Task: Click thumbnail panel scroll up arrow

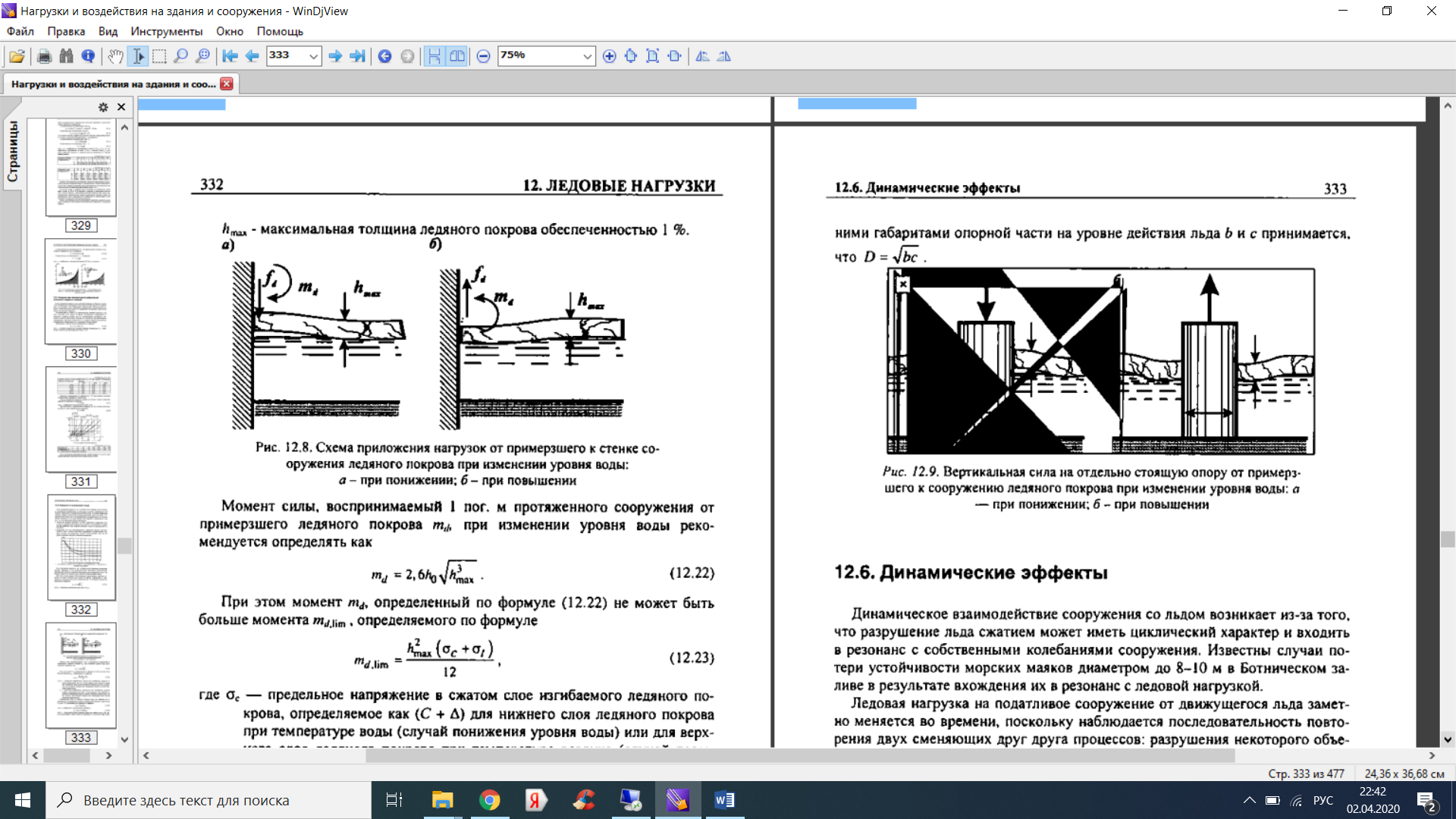Action: (125, 127)
